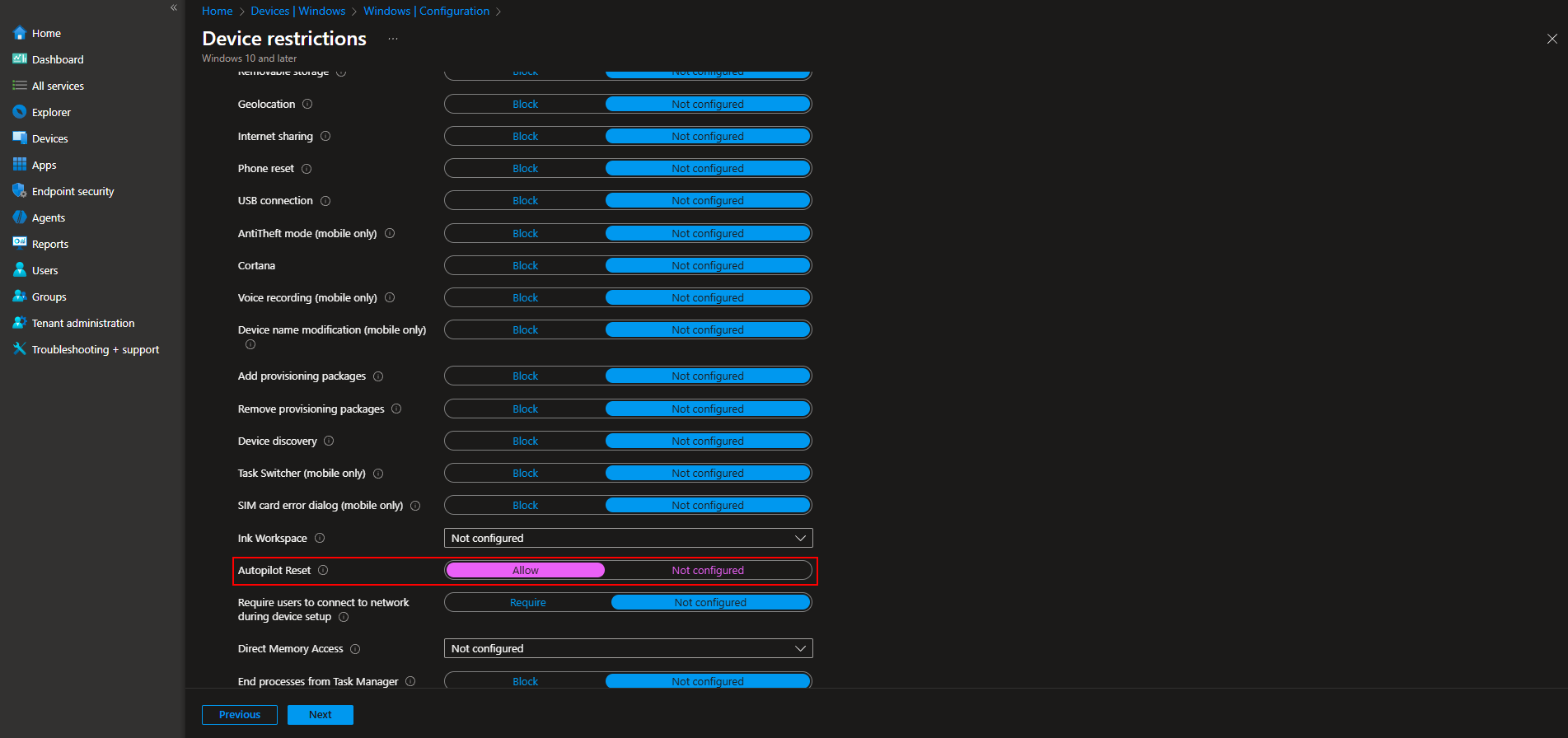Viewport: 1568px width, 738px height.
Task: Set Cortana to Block
Action: tap(525, 265)
